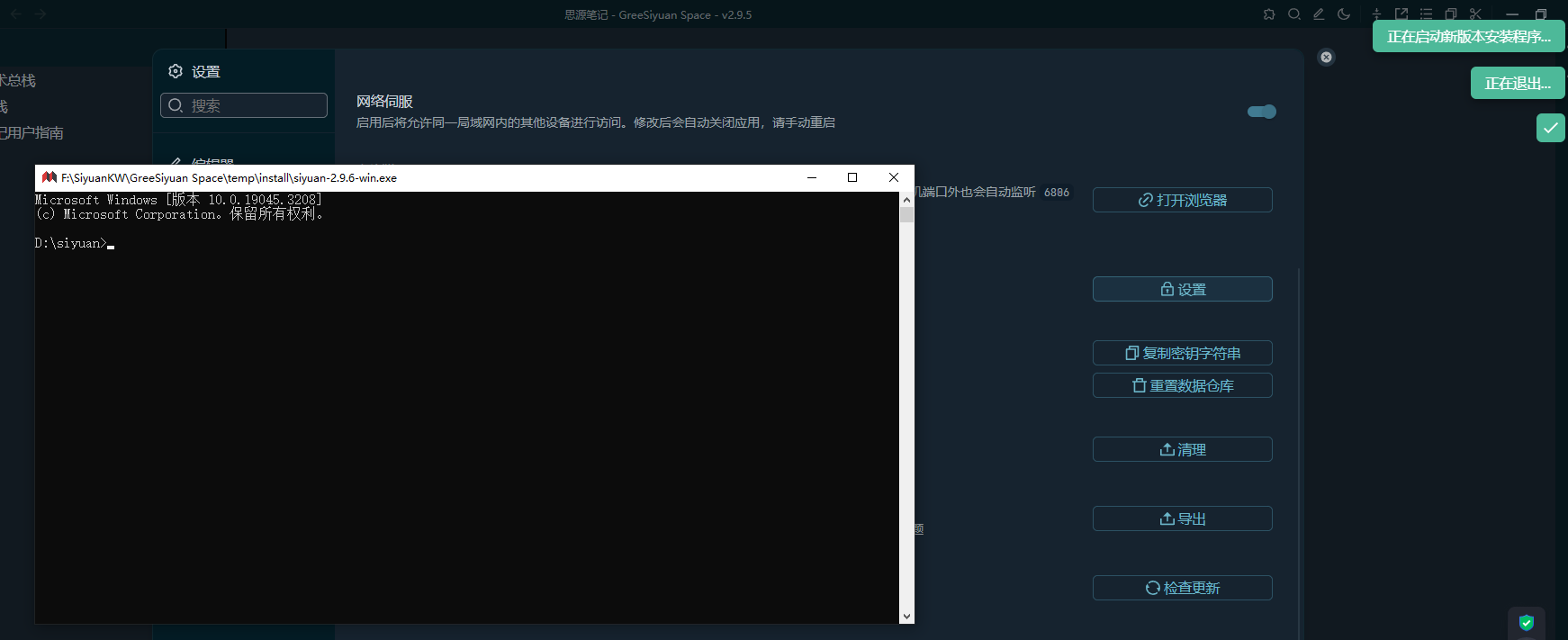Click the pencil edit-mode icon in title bar
The width and height of the screenshot is (1568, 640).
pos(1319,14)
